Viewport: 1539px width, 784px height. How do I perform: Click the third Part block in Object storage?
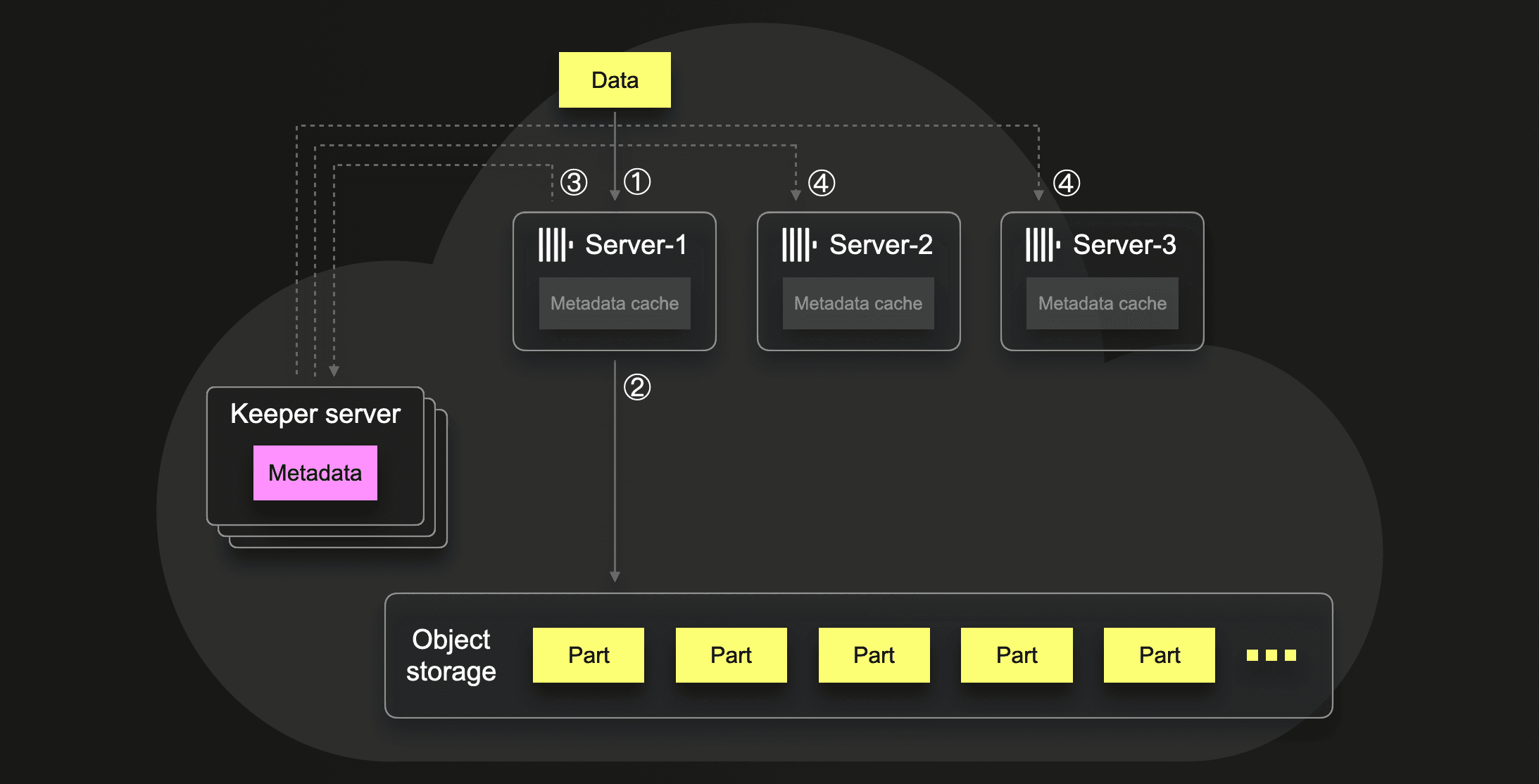[874, 655]
